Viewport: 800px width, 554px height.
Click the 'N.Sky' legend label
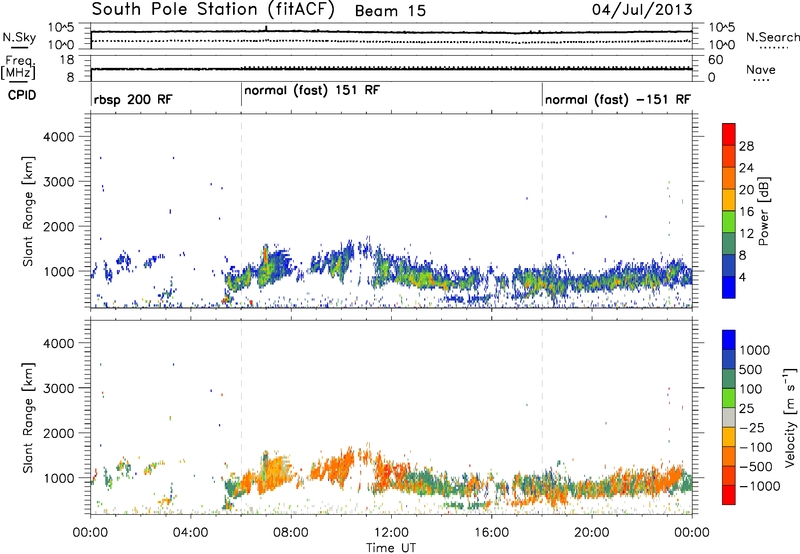coord(19,37)
